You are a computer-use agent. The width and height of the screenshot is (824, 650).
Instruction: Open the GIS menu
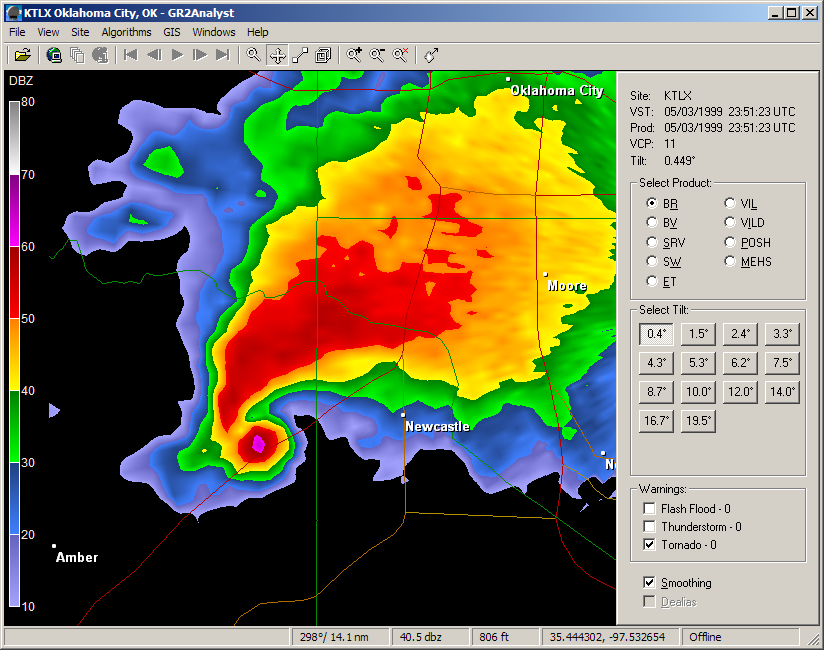coord(172,32)
